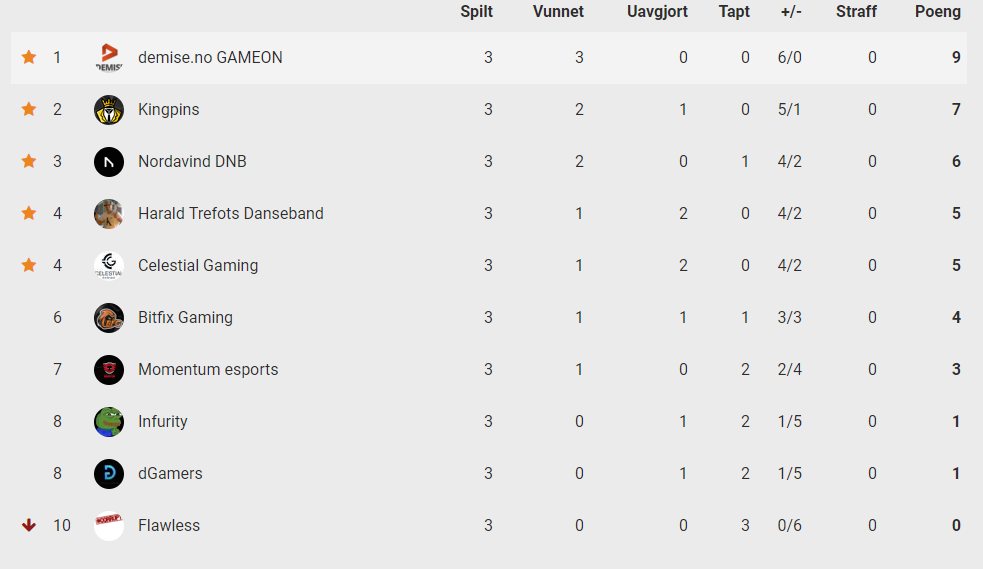Click the Uavgjort column header
This screenshot has width=983, height=569.
point(658,11)
